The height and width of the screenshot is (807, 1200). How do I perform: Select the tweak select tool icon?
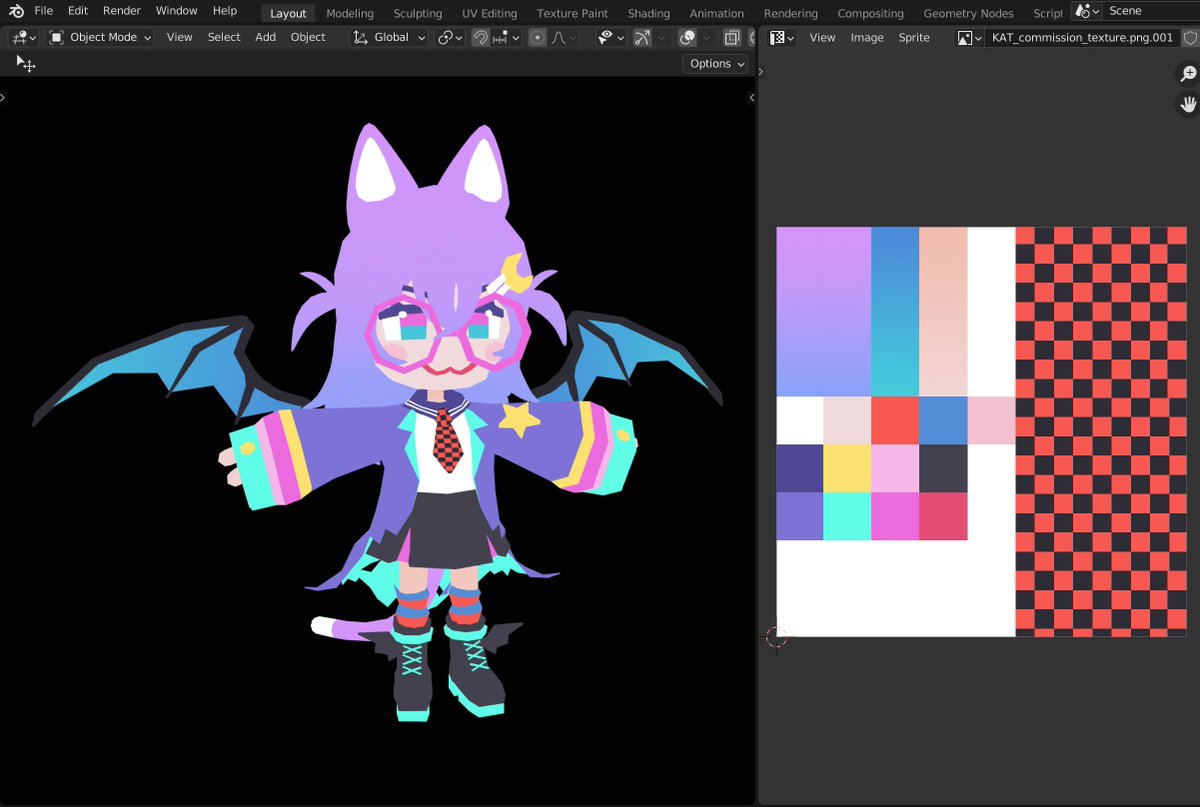(x=26, y=64)
